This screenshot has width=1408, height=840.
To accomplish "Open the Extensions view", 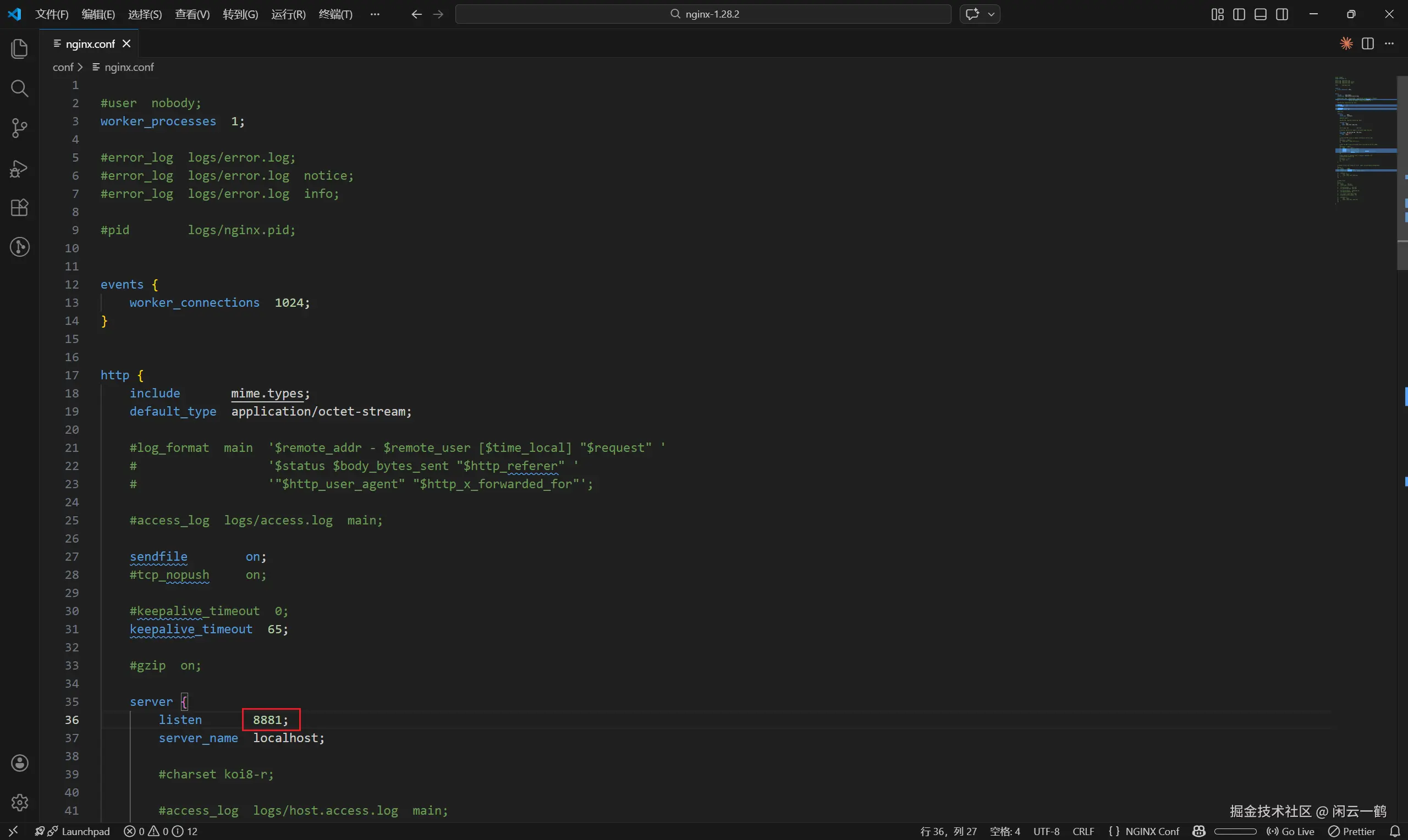I will pos(19,208).
